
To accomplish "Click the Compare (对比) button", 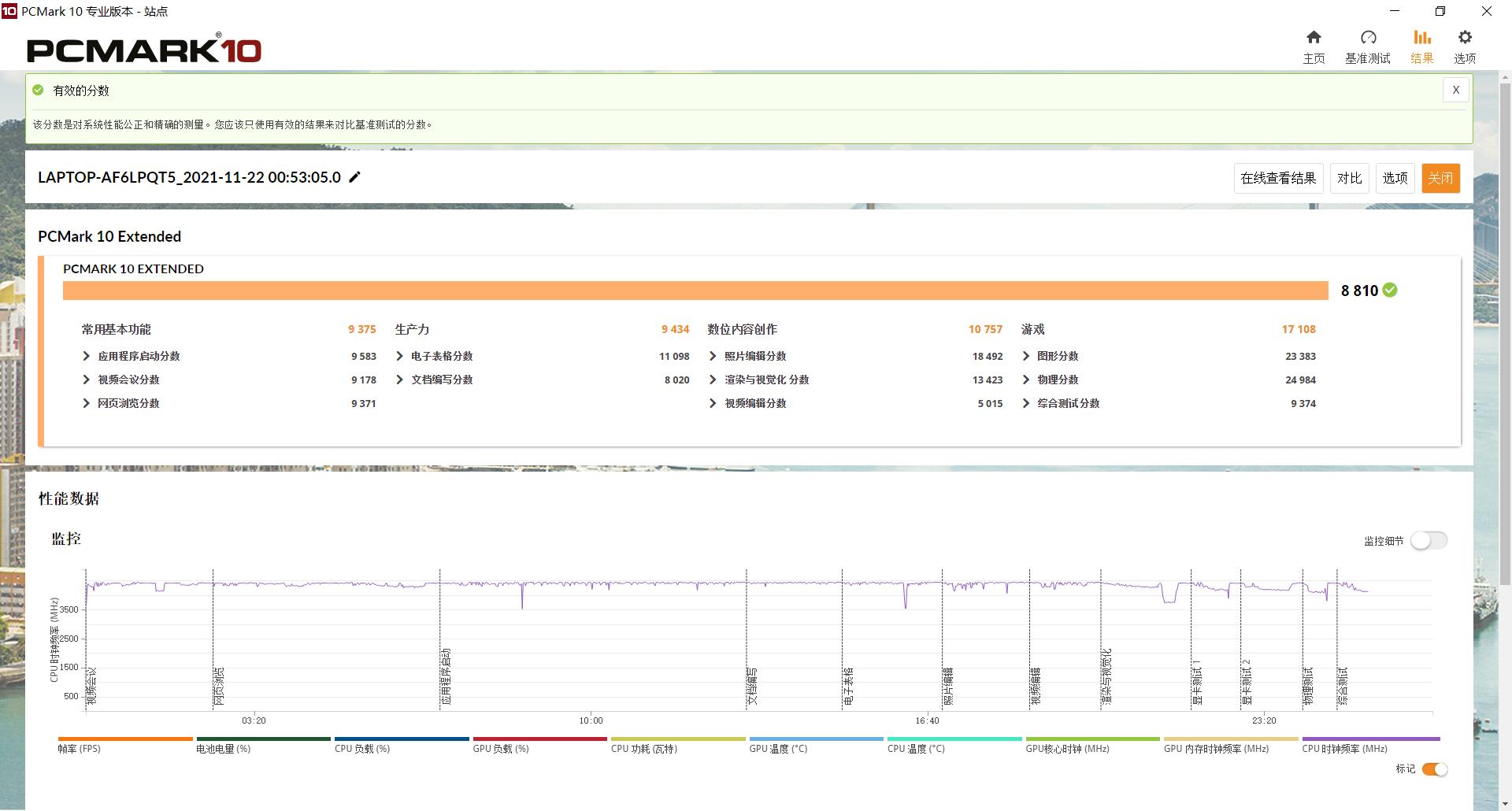I will (x=1349, y=178).
